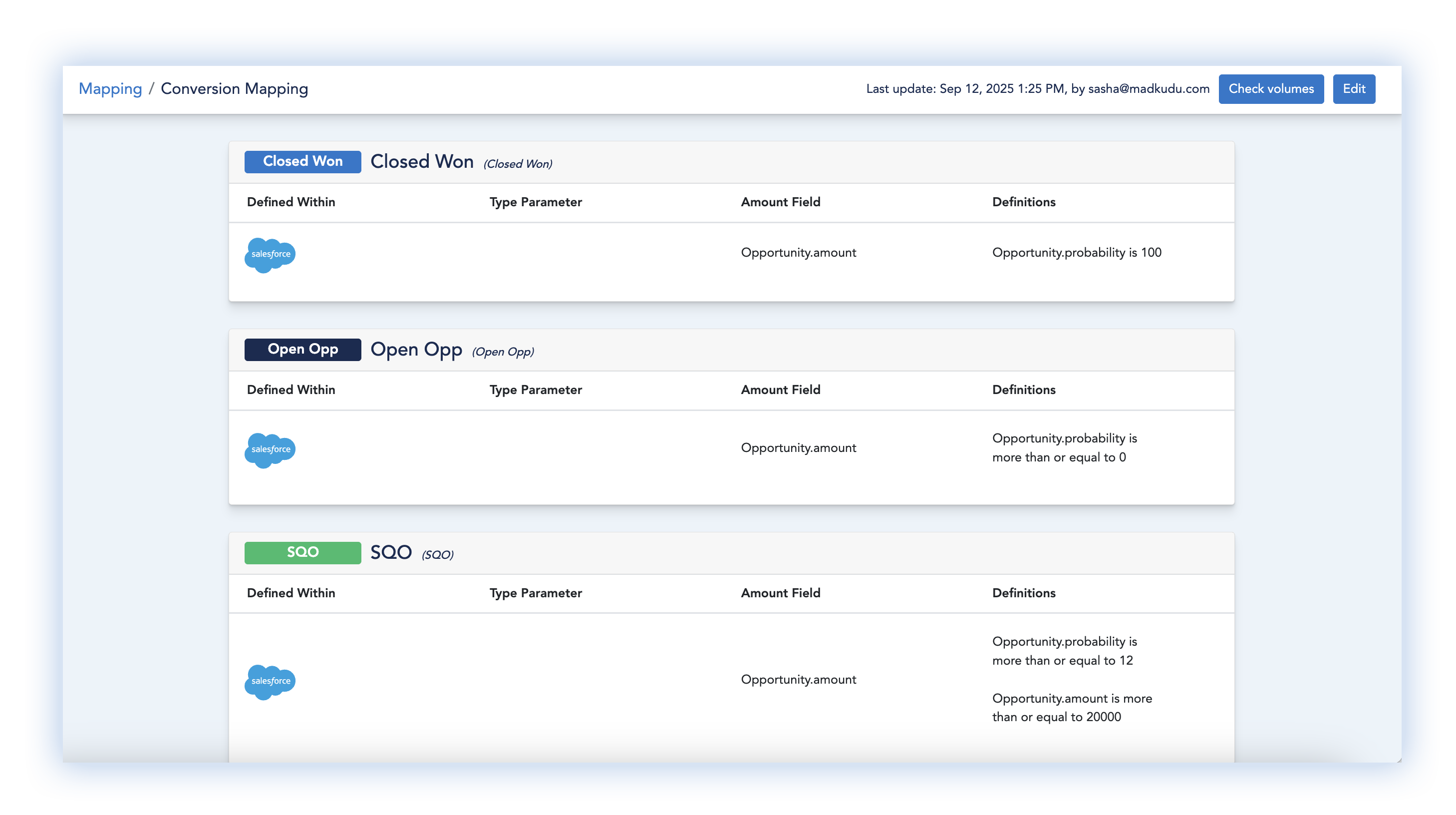1456x815 pixels.
Task: Click the green SQO badge
Action: click(302, 552)
